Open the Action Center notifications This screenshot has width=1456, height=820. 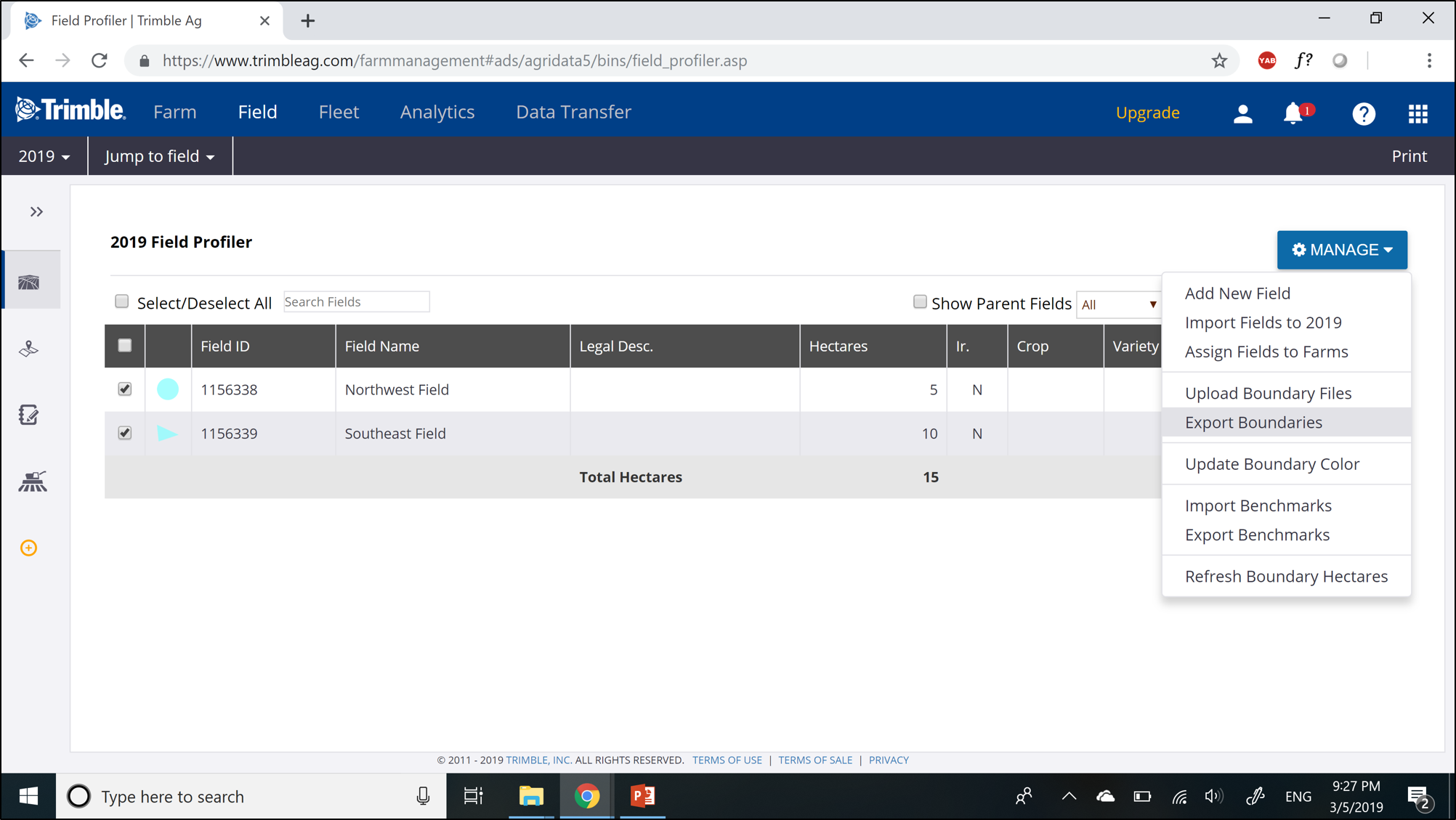(1419, 797)
